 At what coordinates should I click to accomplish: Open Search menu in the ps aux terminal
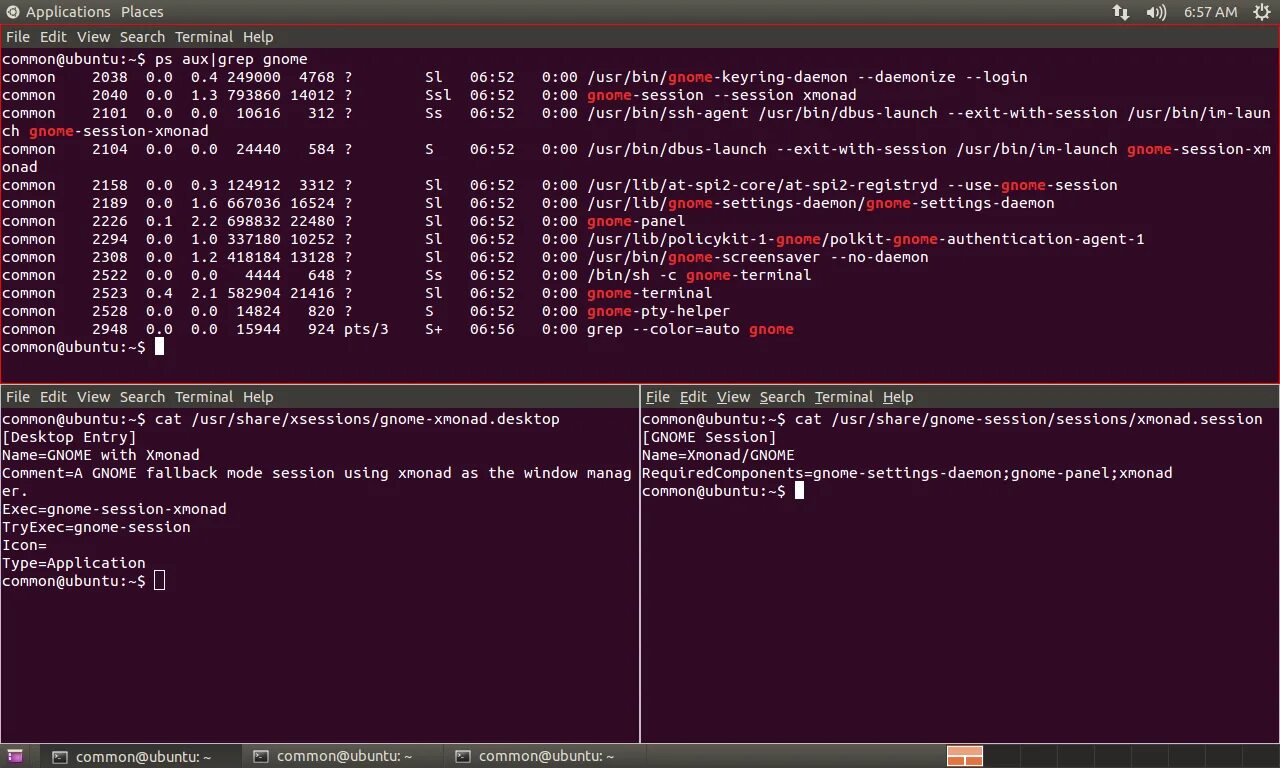pyautogui.click(x=142, y=37)
